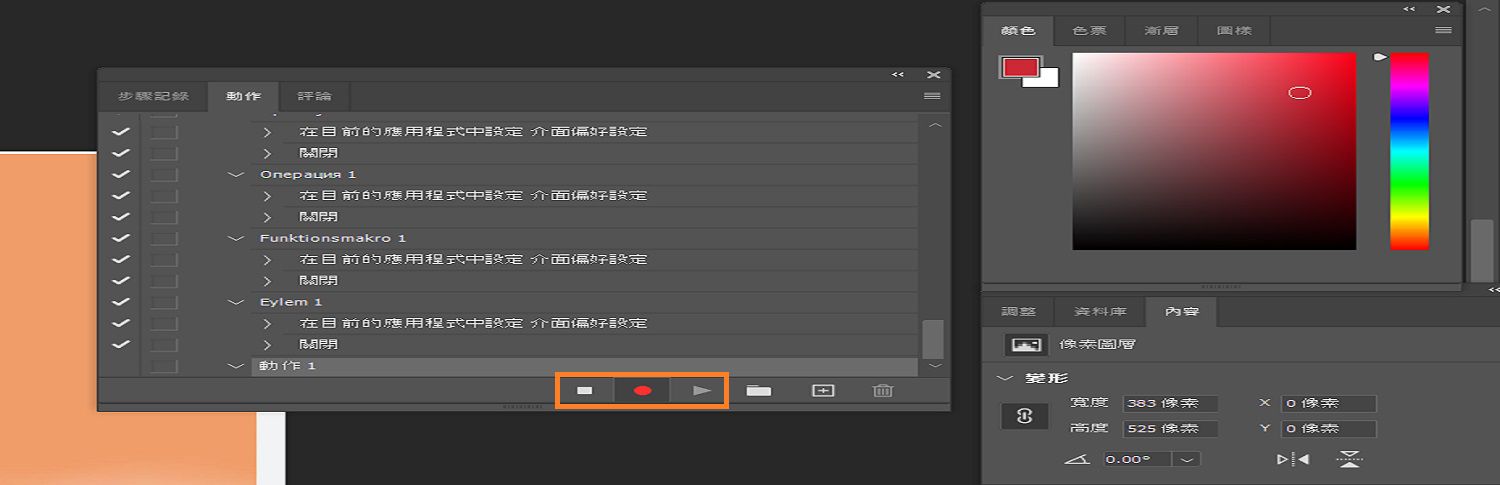Click the Y position field
Screen dimensions: 1500x485
(x=1329, y=429)
